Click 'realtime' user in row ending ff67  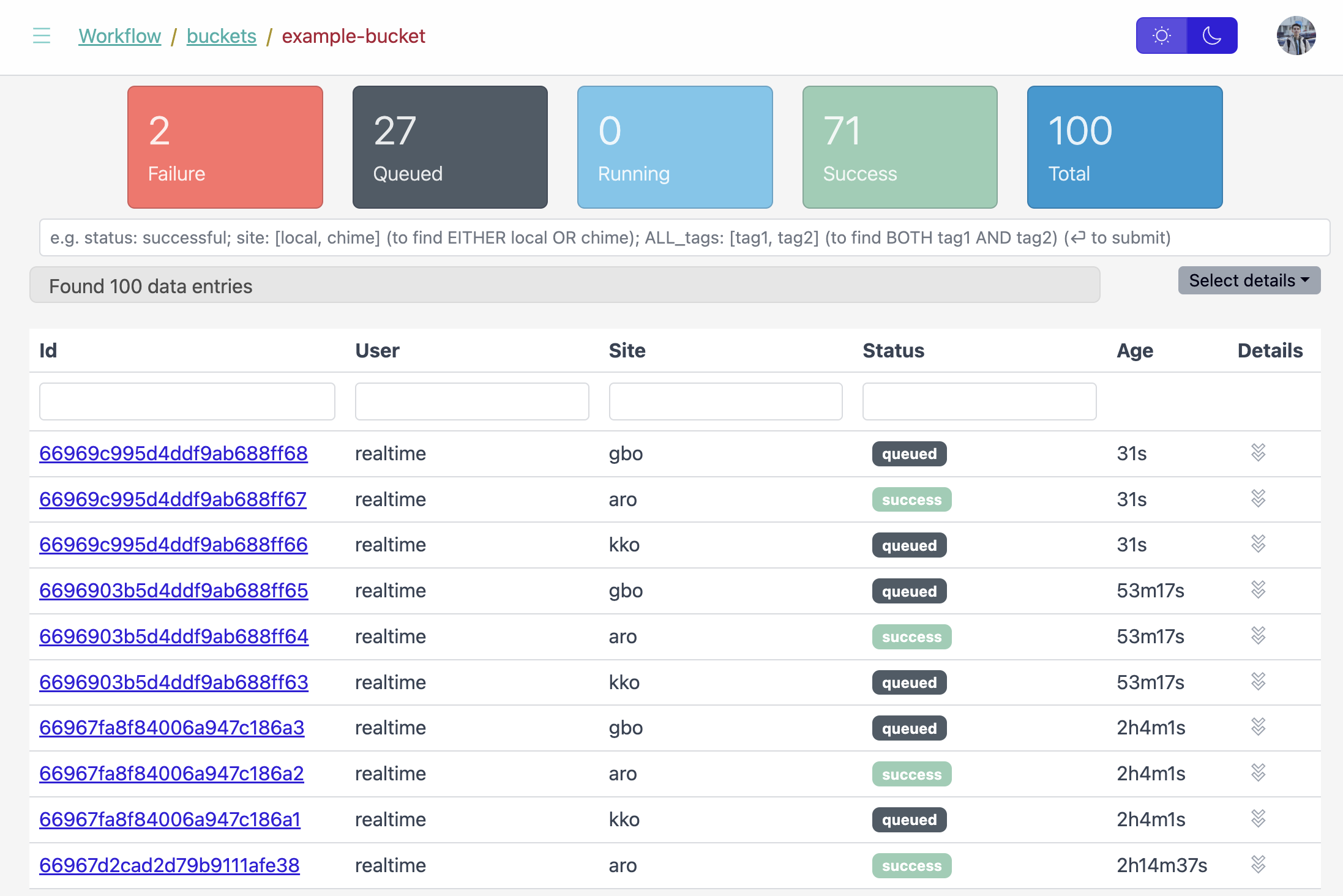coord(391,499)
